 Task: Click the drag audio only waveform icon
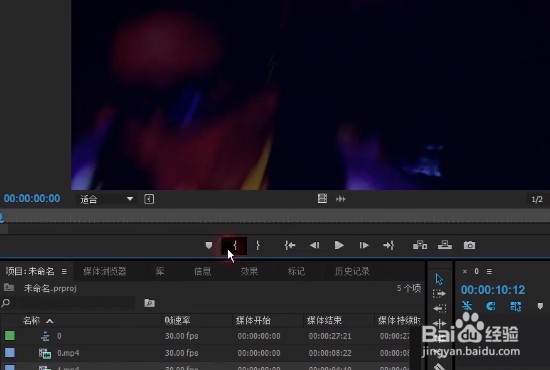341,199
